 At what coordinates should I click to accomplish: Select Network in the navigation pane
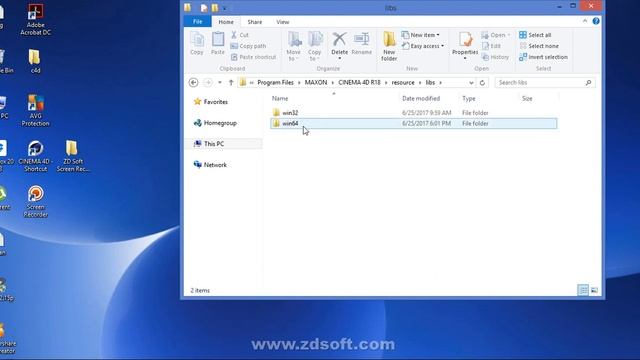pyautogui.click(x=210, y=164)
